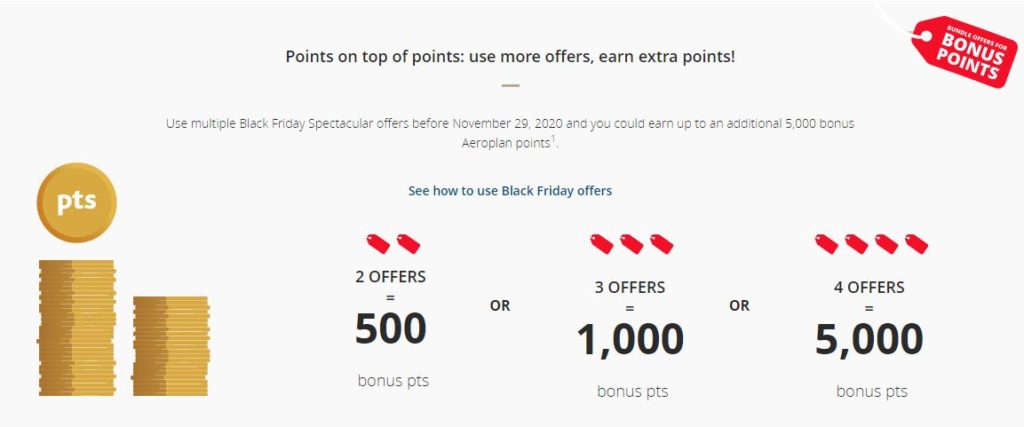The image size is (1024, 427).
Task: Click the 5,000 bonus points number
Action: click(x=869, y=340)
